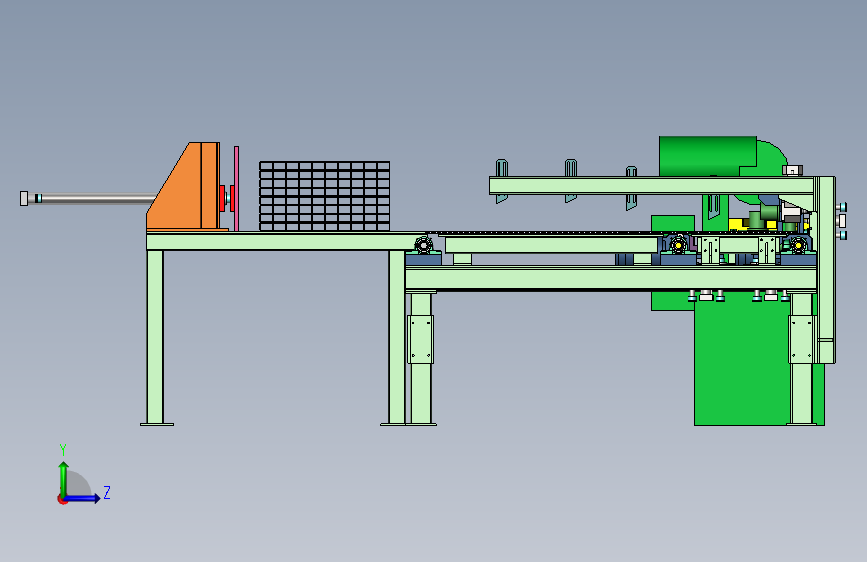This screenshot has width=867, height=562.
Task: Pick the bearing block at the table's end
Action: 423,252
